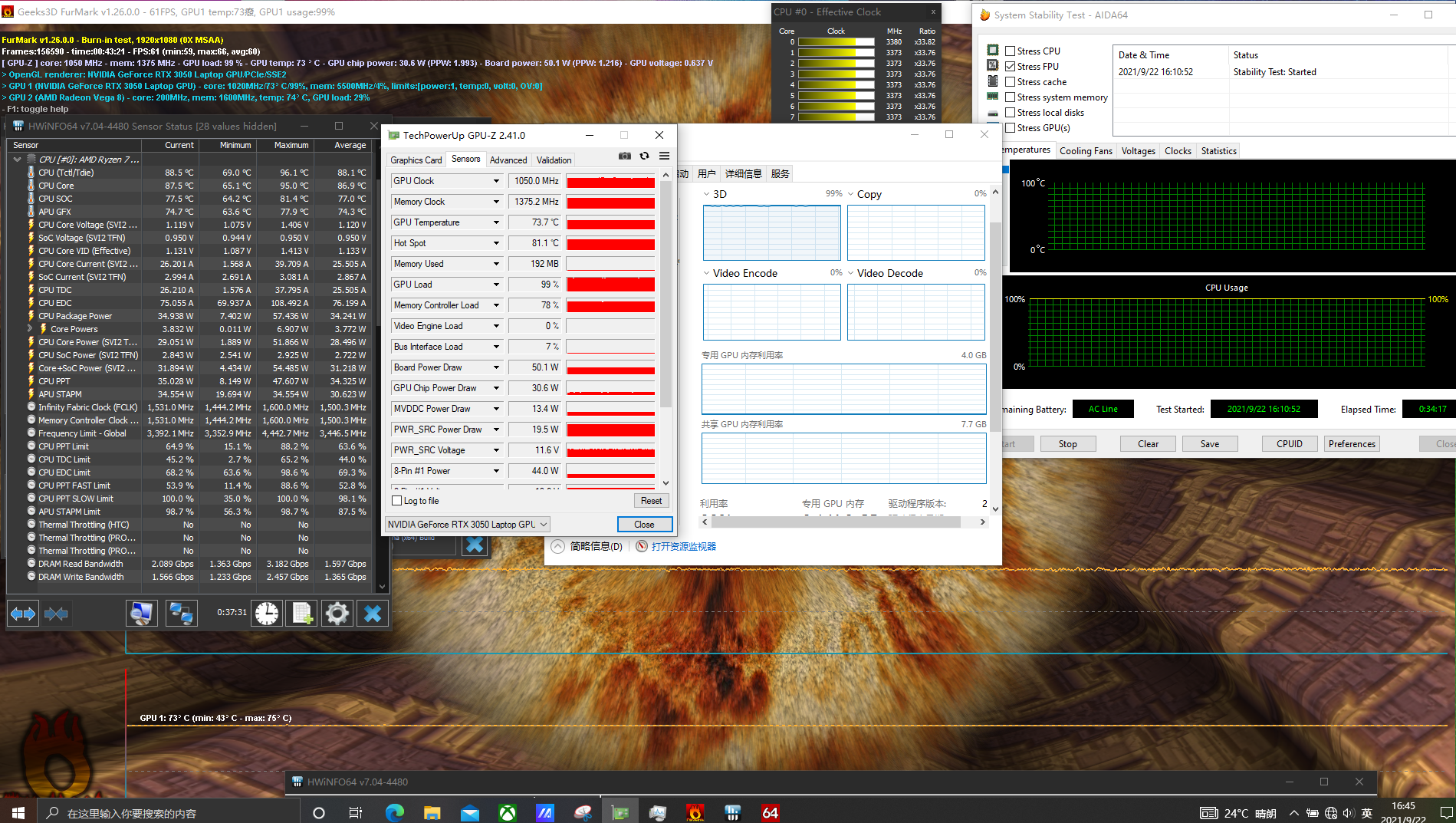Switch to GPU-Z Advanced tab
The image size is (1456, 823).
tap(508, 160)
